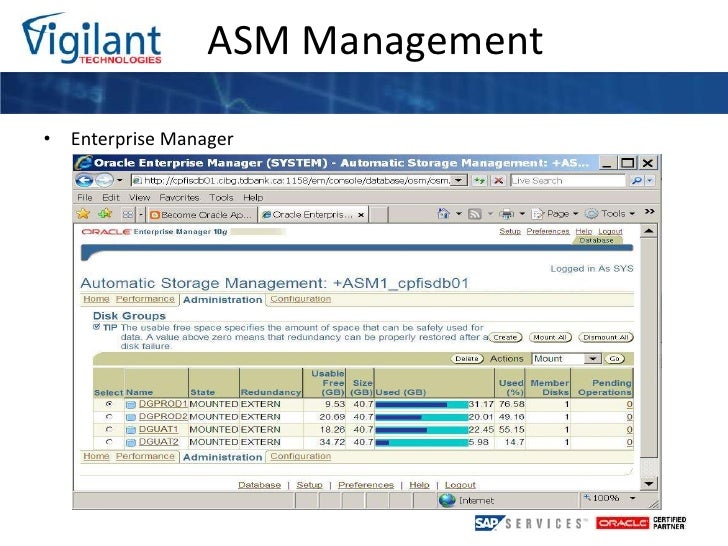Open the Quick Tabs list dropdown arrow
The height and width of the screenshot is (546, 728).
(141, 214)
